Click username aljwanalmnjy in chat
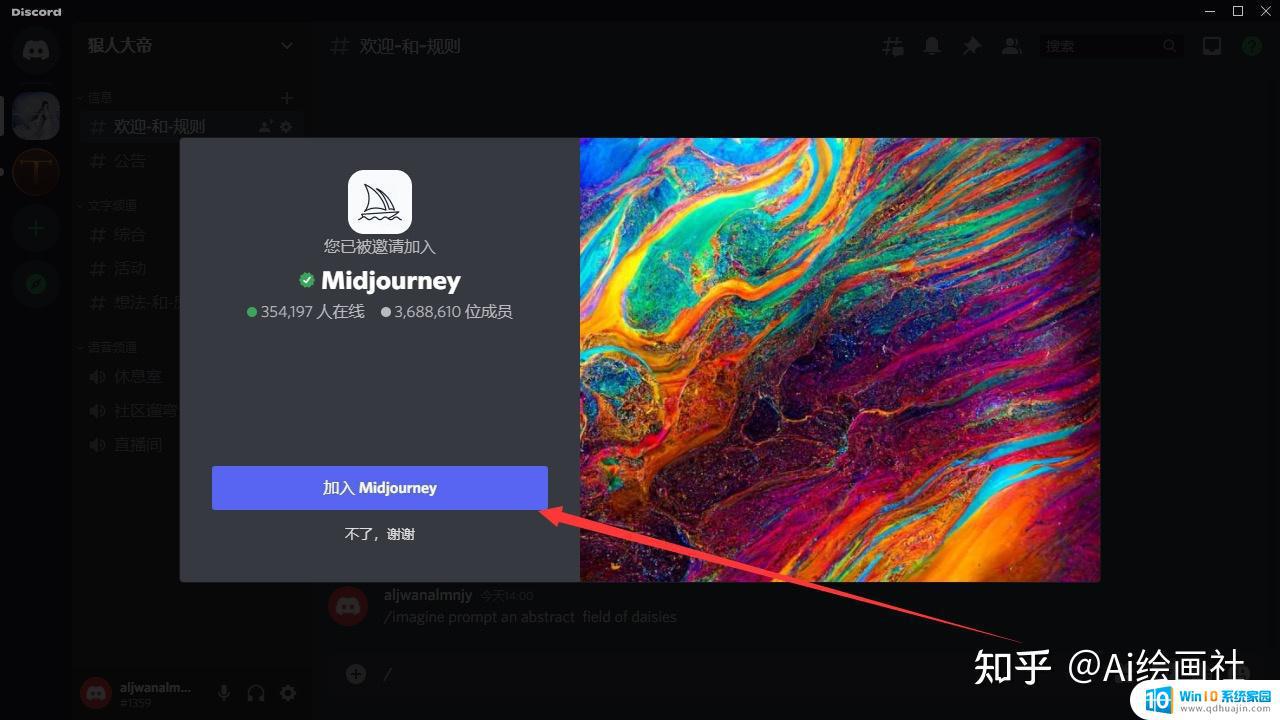 [428, 595]
